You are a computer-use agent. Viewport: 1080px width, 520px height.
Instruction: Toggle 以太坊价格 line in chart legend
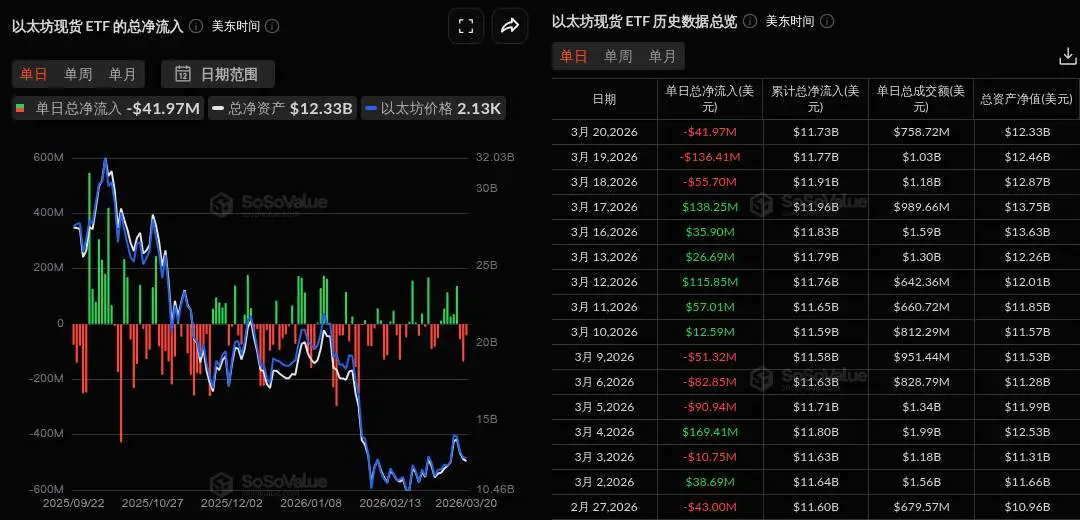[433, 108]
